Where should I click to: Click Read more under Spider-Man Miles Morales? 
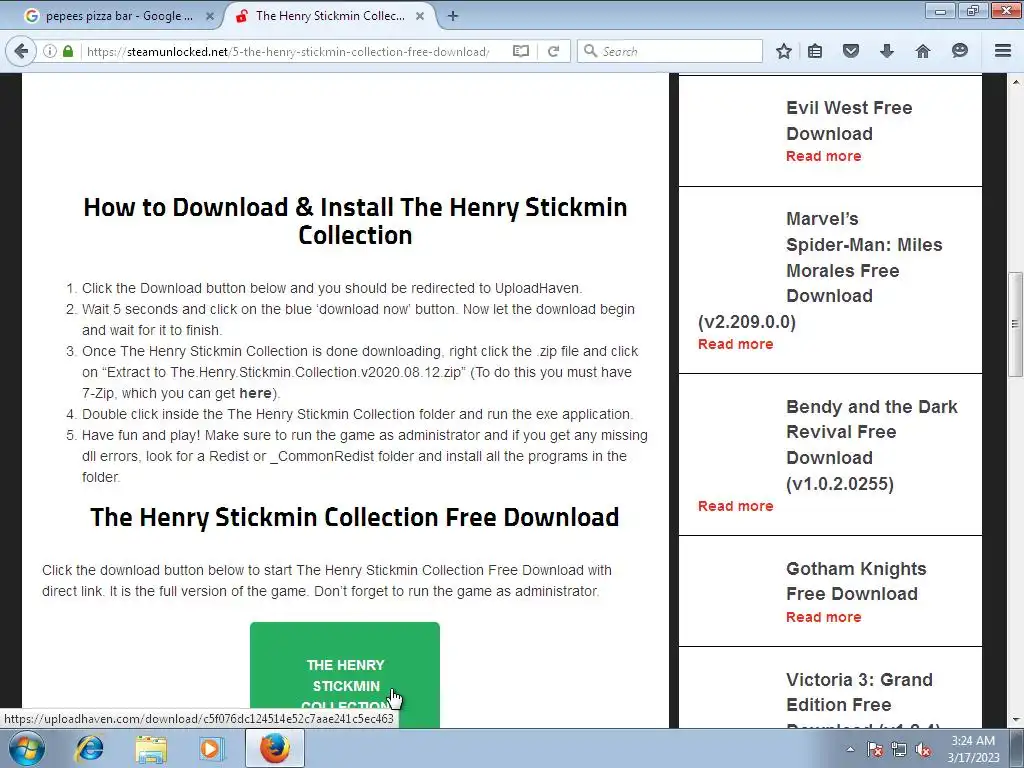click(735, 344)
